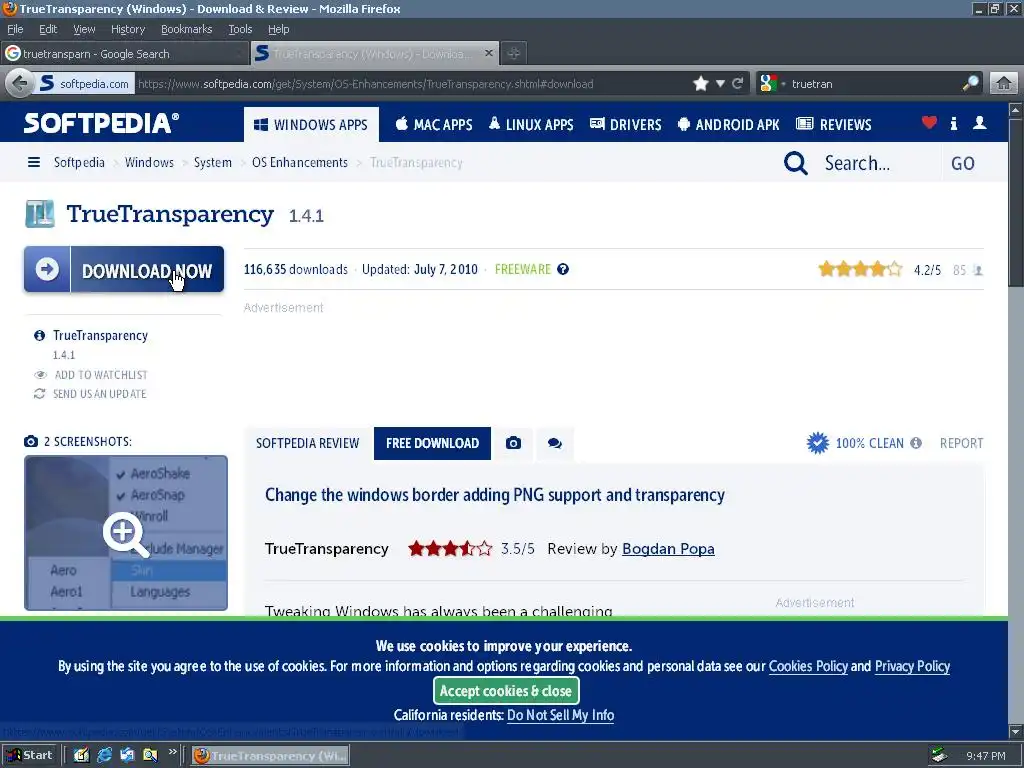
Task: Click the user account icon
Action: point(980,123)
